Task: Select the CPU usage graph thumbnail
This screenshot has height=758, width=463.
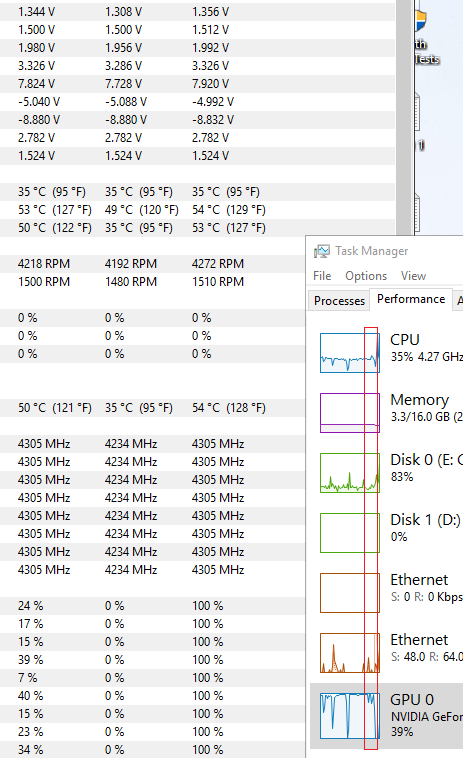Action: [x=350, y=353]
